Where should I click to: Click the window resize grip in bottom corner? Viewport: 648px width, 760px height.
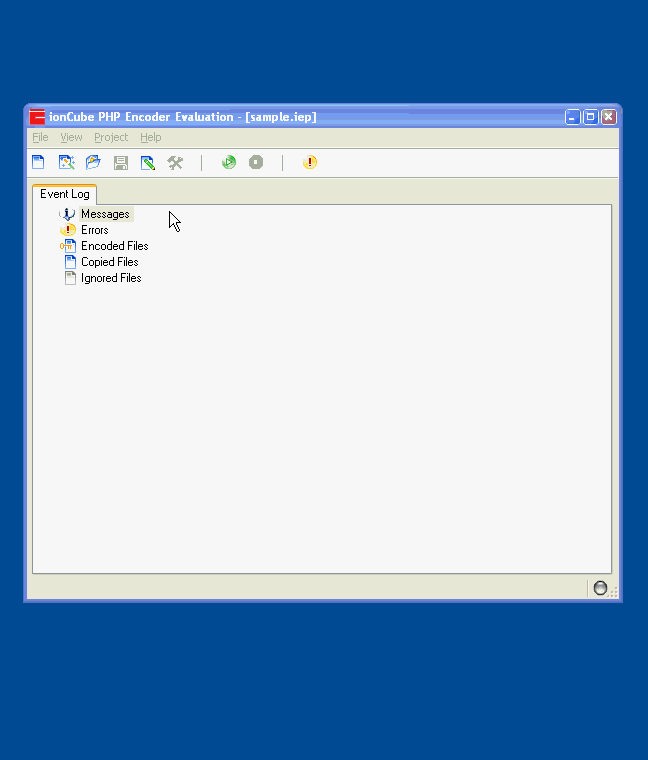pos(614,592)
